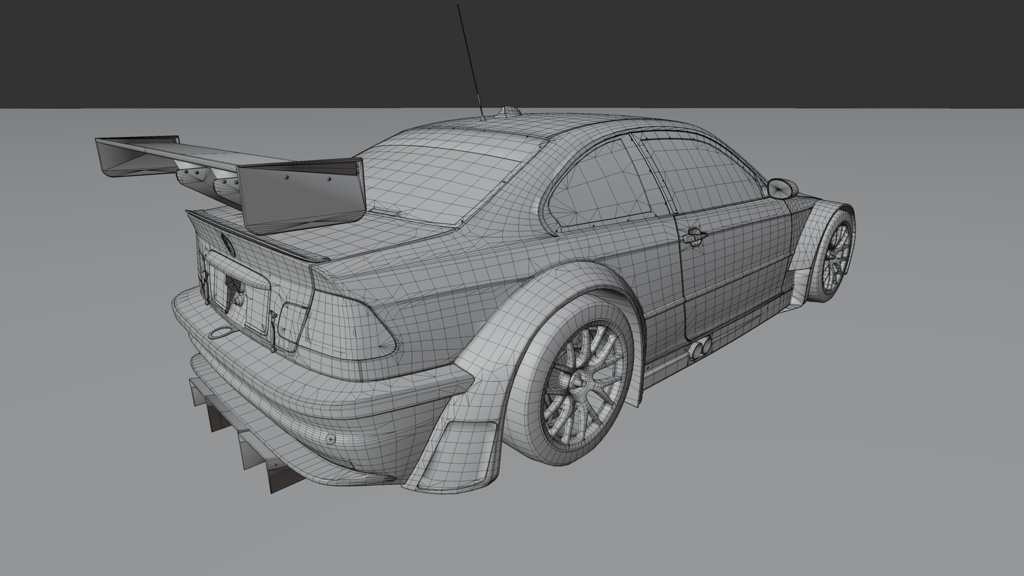Click the rear wheel rim of the car
The width and height of the screenshot is (1024, 576).
click(585, 383)
